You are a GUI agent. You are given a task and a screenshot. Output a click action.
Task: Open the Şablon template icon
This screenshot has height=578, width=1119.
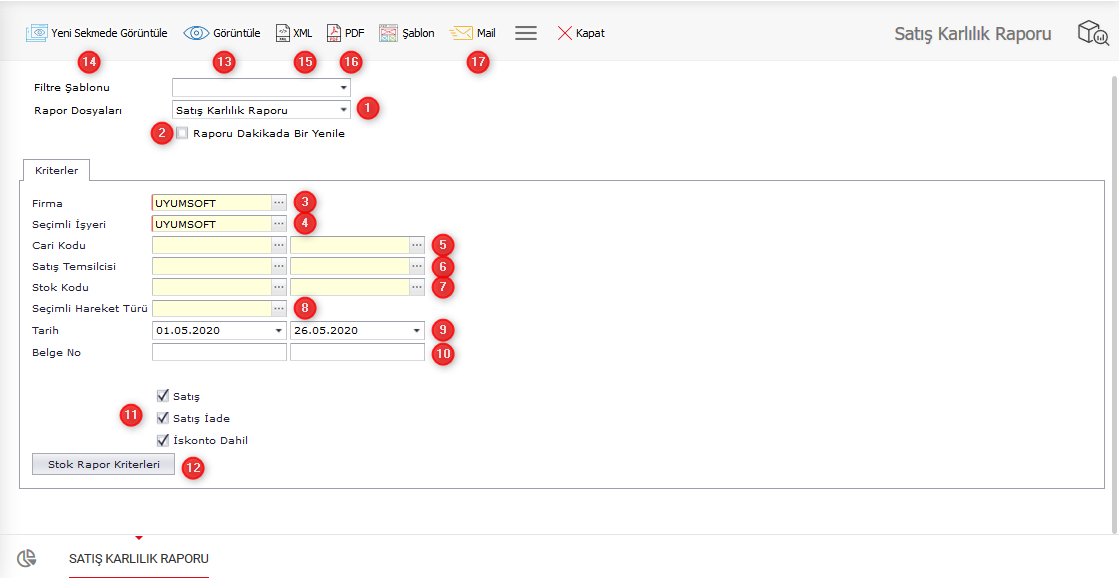[389, 33]
